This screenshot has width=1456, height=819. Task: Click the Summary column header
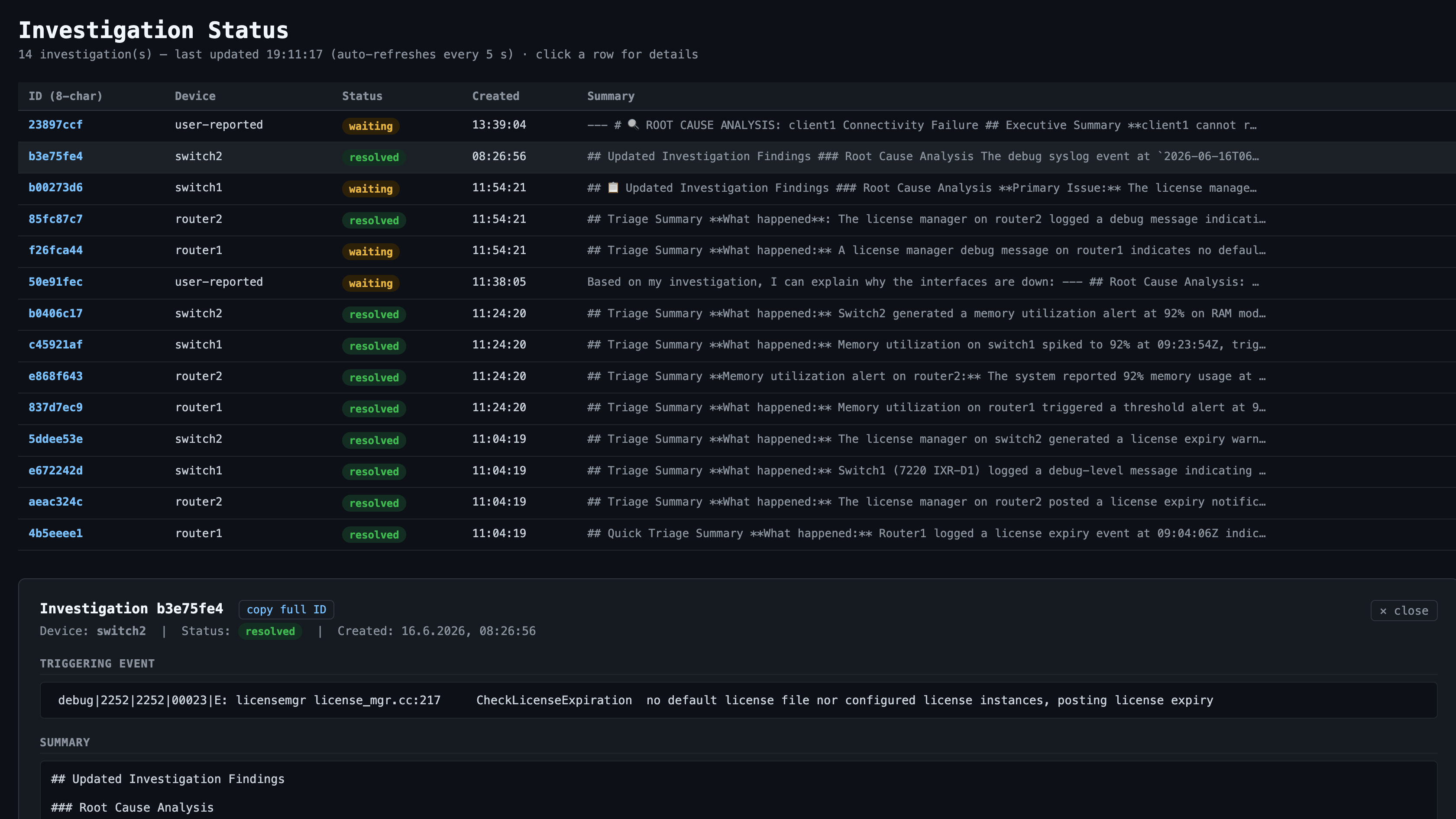pyautogui.click(x=611, y=96)
